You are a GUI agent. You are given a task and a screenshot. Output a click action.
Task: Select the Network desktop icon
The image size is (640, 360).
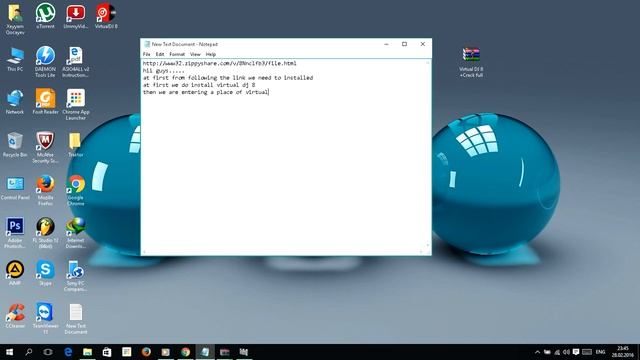[x=15, y=102]
